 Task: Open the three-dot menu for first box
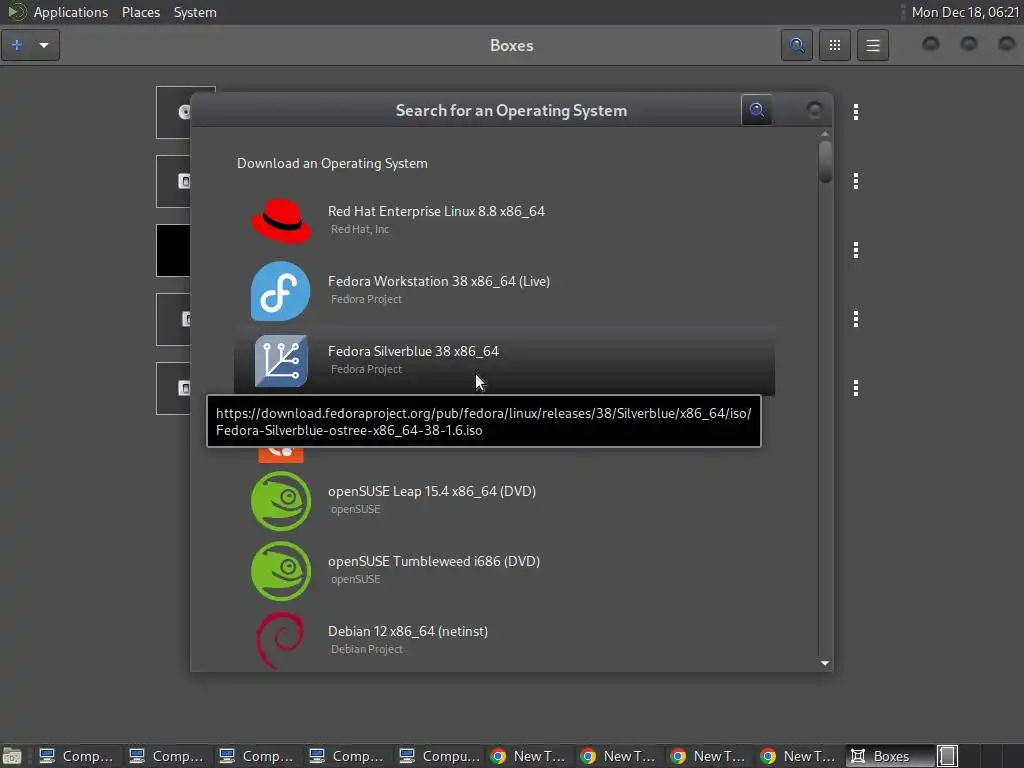tap(856, 112)
